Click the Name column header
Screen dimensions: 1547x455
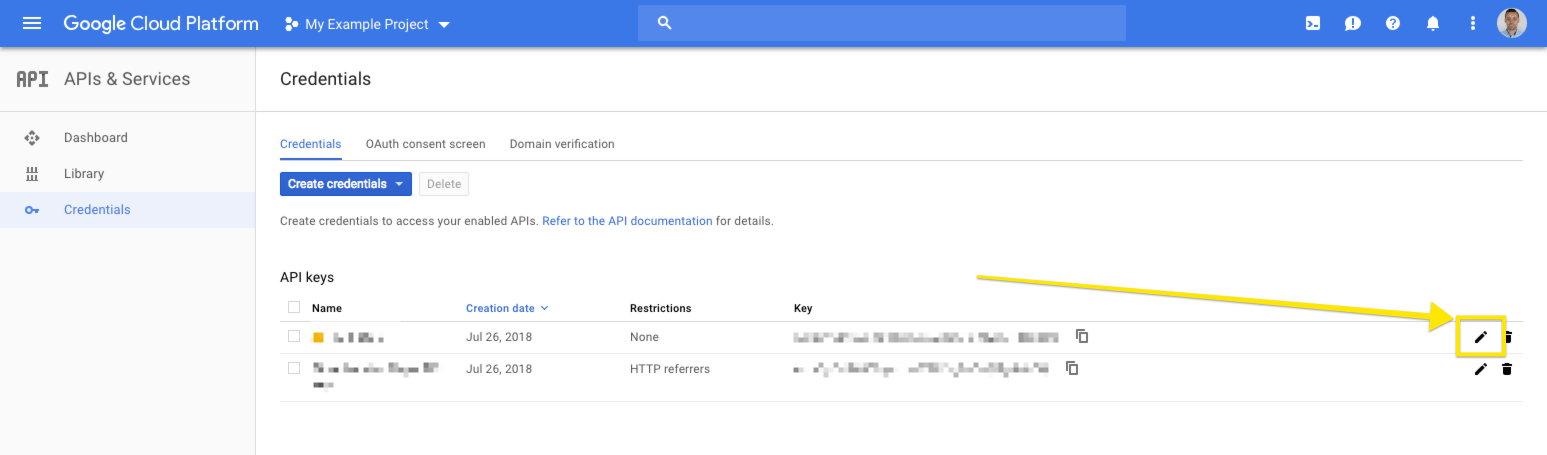tap(327, 308)
